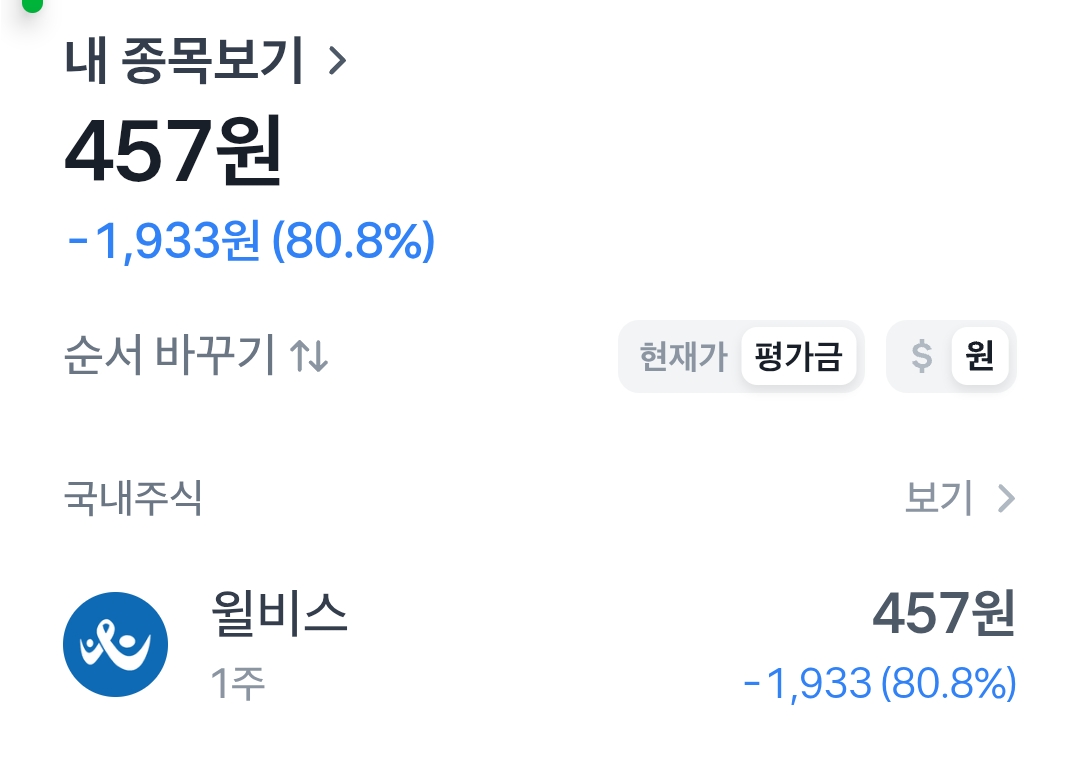
Task: Tap the total 457원 portfolio value
Action: pos(173,151)
